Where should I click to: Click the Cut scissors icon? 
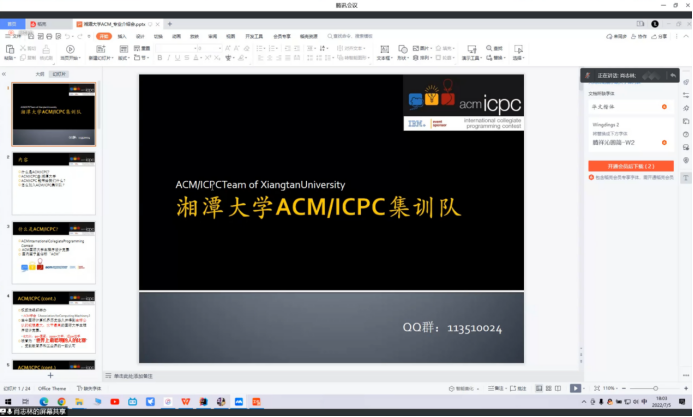point(23,48)
